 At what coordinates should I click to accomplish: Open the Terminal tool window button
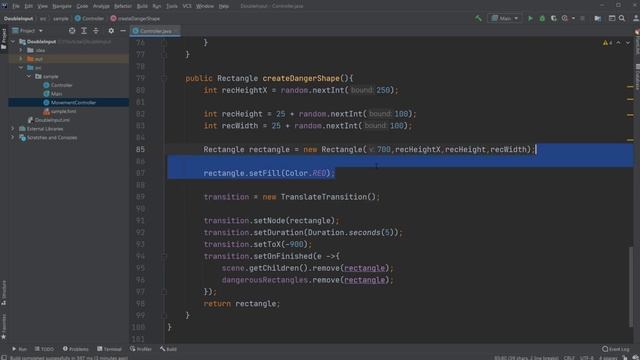pos(109,349)
